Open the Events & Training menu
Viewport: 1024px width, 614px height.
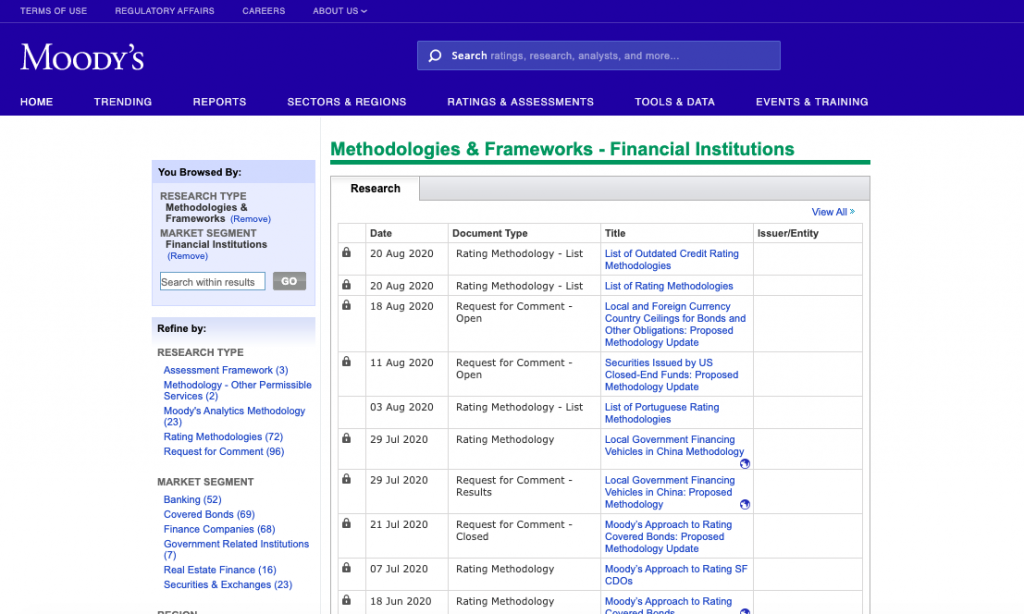(812, 102)
